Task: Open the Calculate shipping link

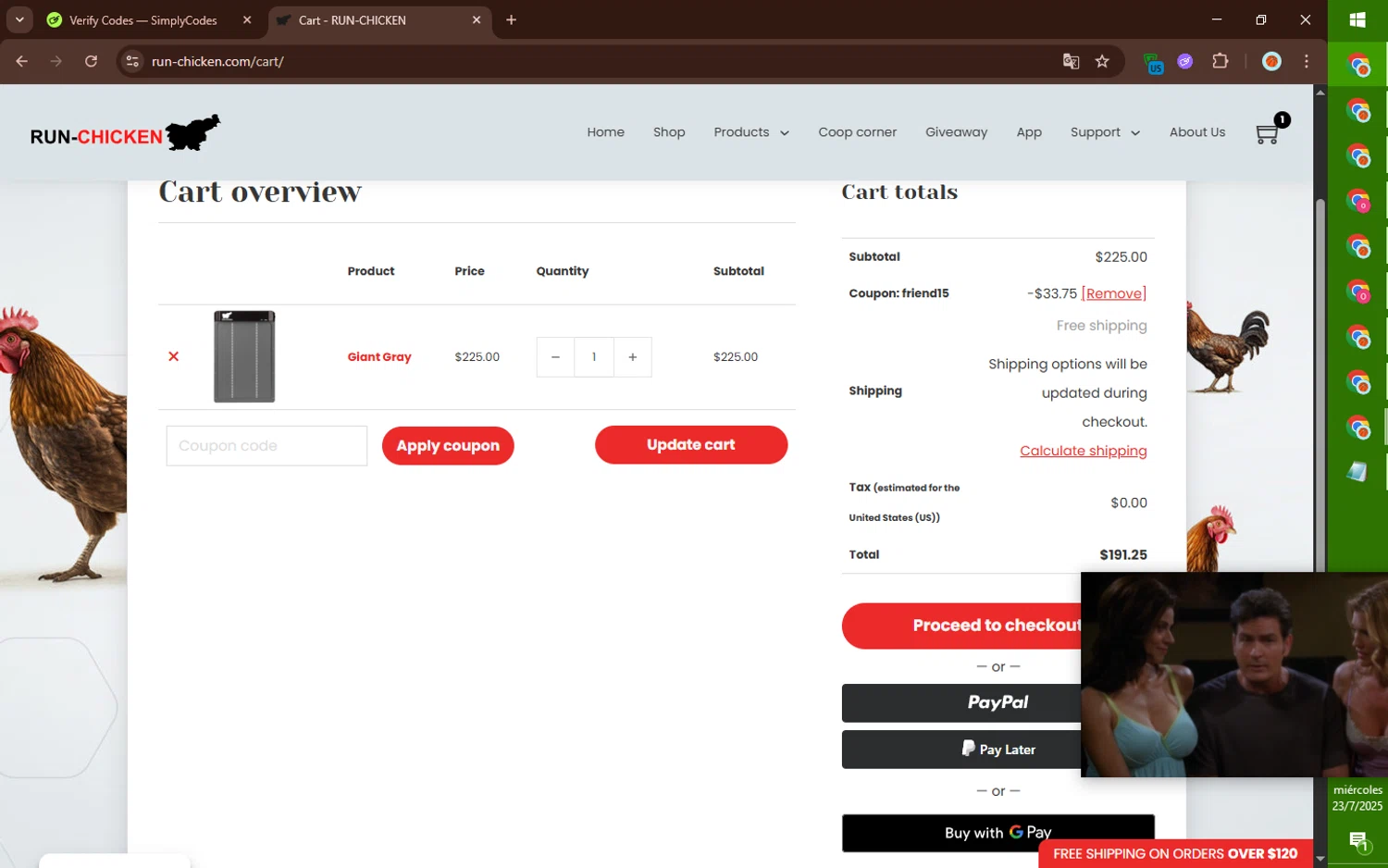Action: coord(1084,451)
